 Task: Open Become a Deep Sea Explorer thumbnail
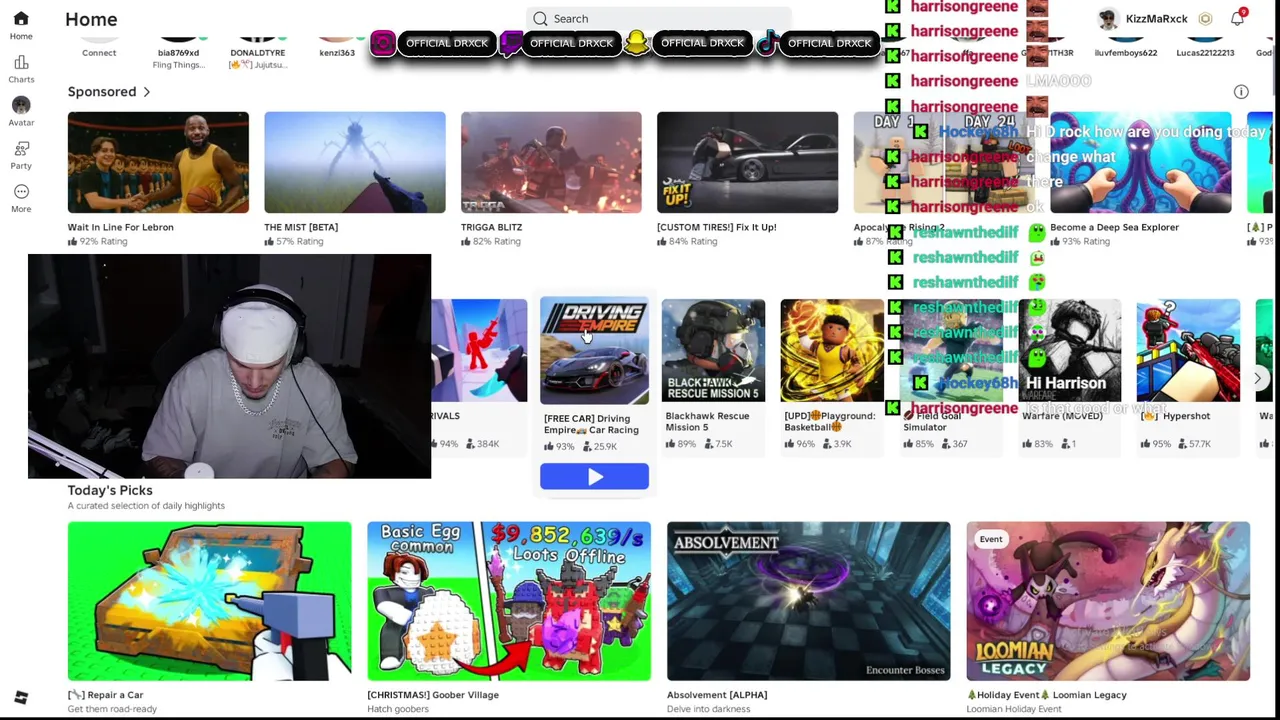click(x=1140, y=162)
